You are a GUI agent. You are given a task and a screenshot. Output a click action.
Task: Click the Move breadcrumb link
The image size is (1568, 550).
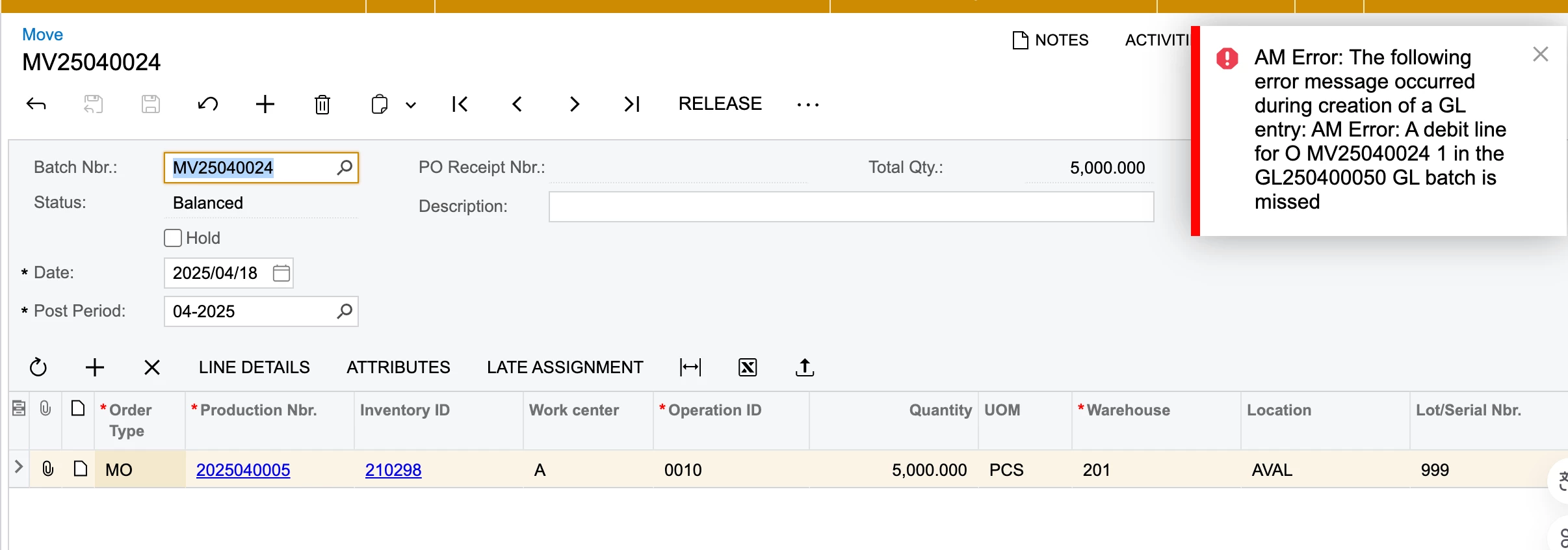click(42, 34)
